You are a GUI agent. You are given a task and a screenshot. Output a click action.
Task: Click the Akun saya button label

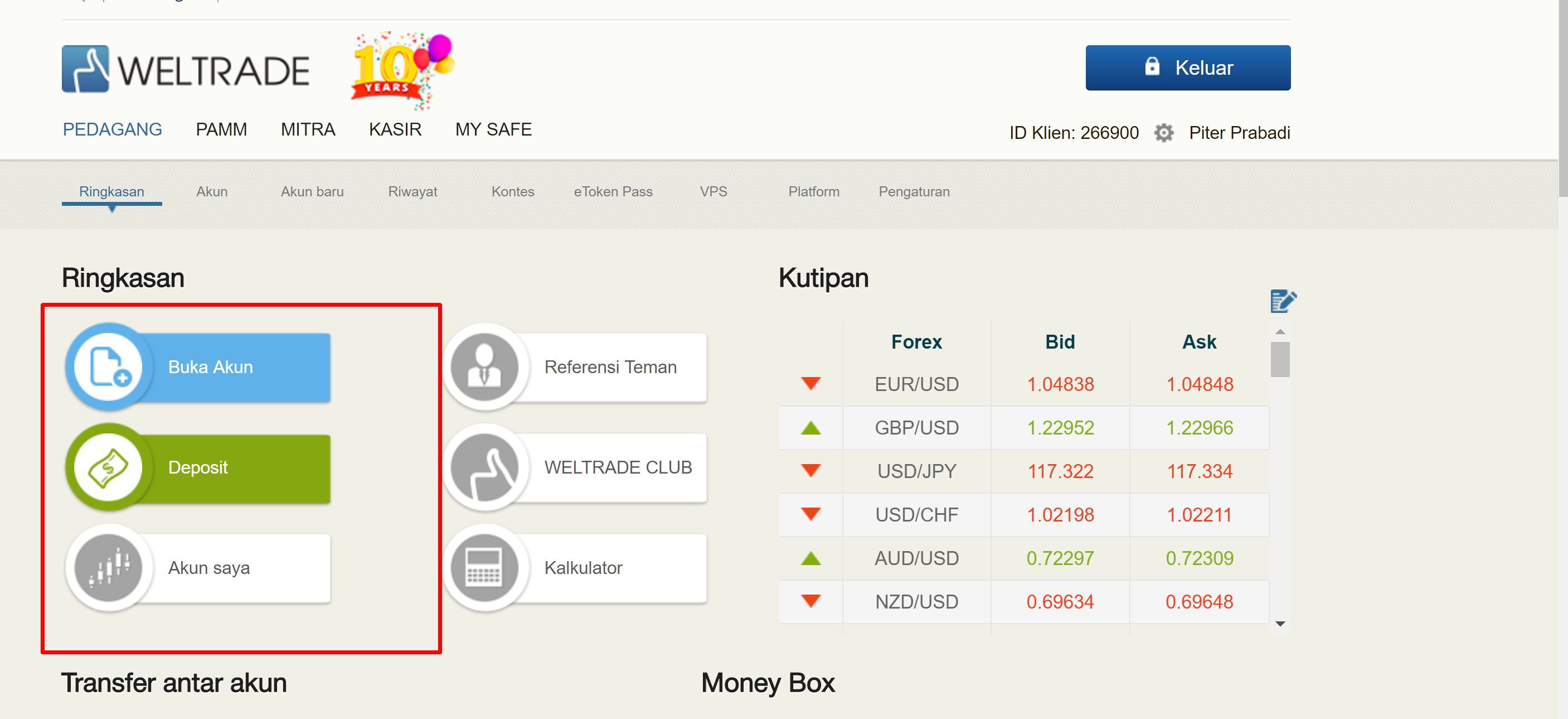[x=209, y=568]
